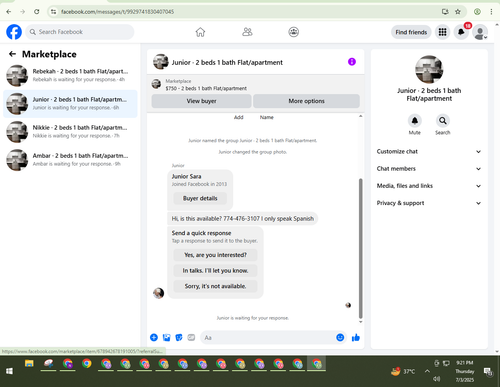This screenshot has width=500, height=387.
Task: Go to the Home feed icon
Action: (x=200, y=32)
